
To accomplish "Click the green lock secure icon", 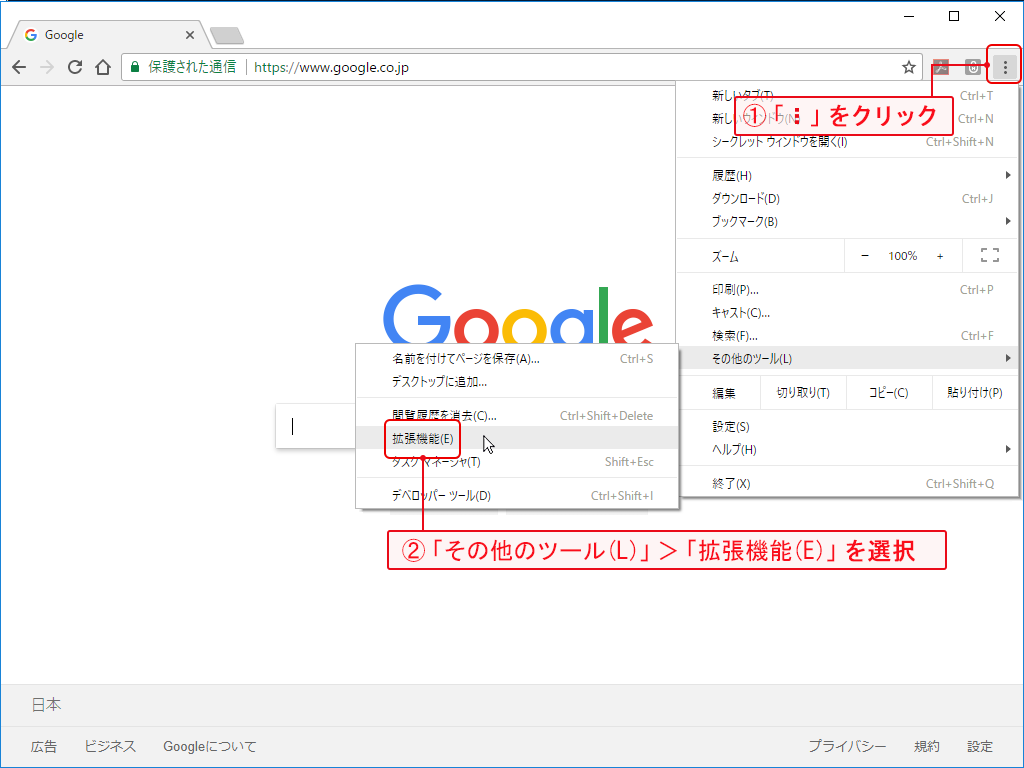I will pos(135,67).
